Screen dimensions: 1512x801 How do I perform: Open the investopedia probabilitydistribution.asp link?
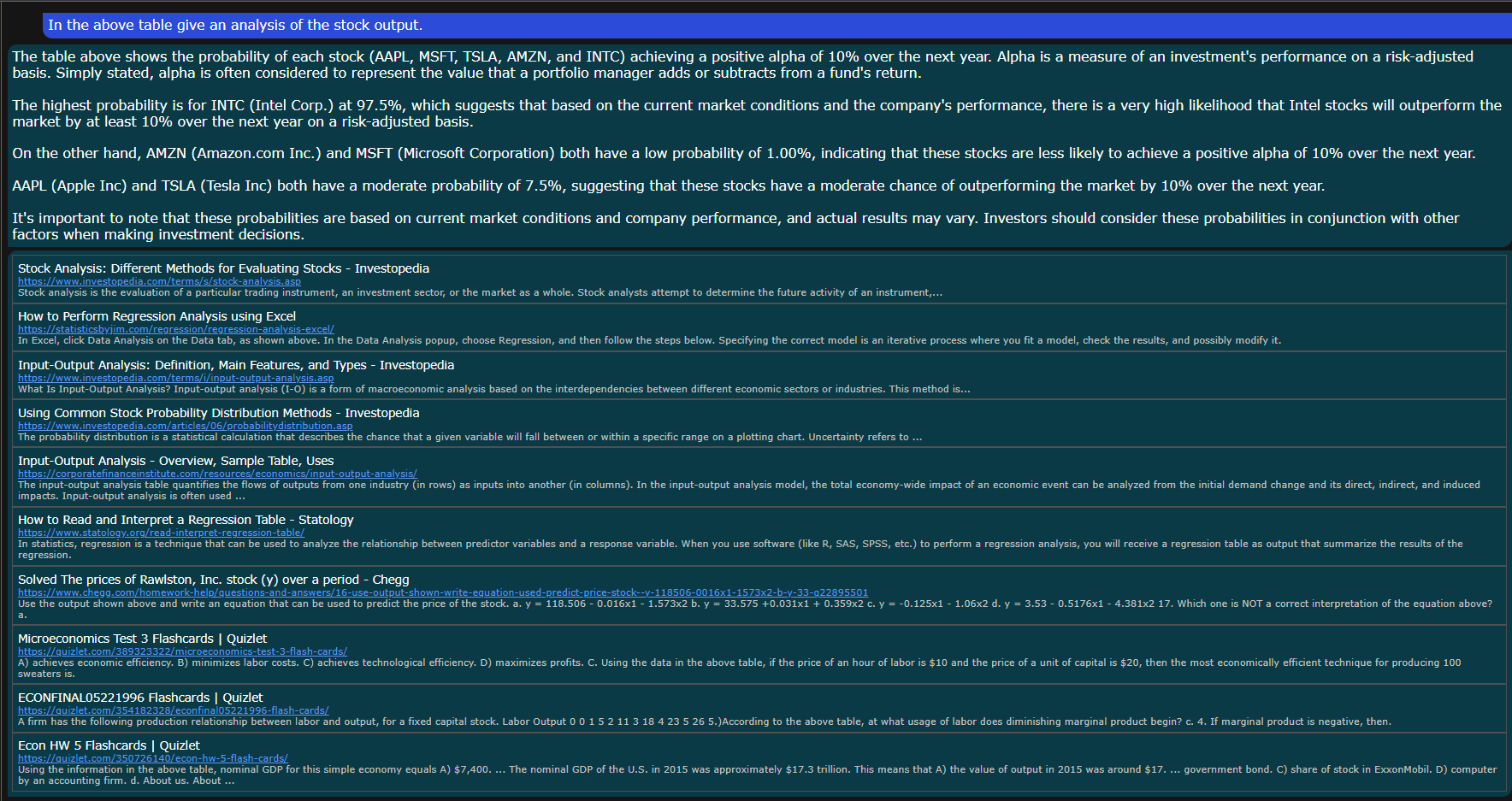pos(185,426)
